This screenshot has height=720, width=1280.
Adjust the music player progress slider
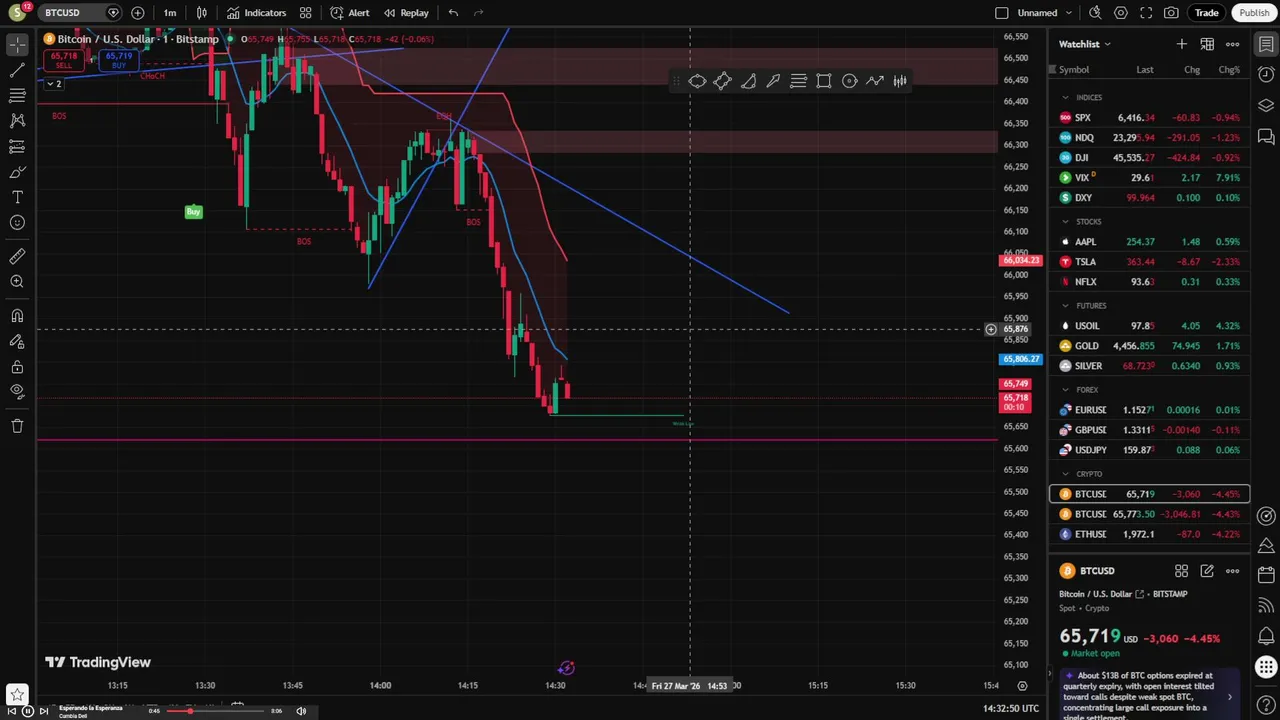click(x=214, y=711)
